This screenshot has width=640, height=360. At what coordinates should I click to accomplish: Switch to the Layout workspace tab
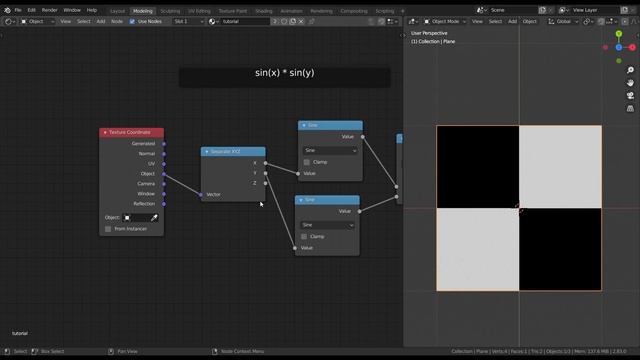click(118, 11)
